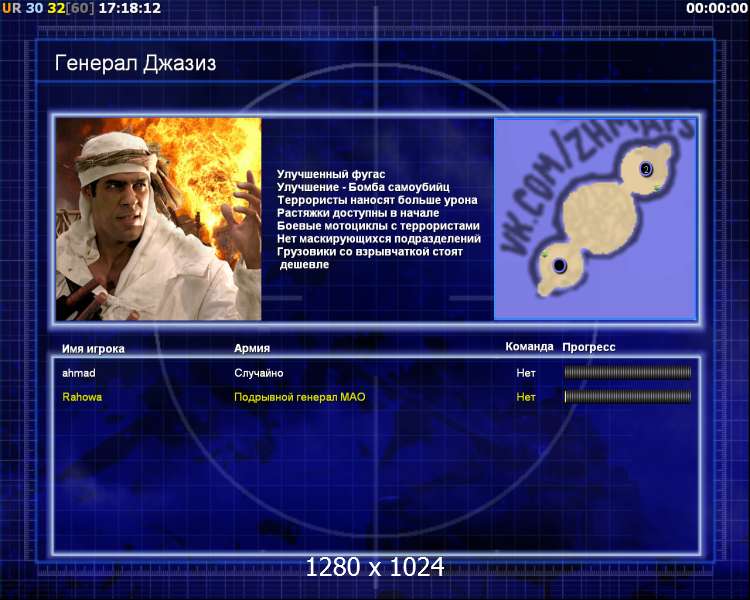Click the "Имя игрока" column header
This screenshot has height=600, width=750.
pos(93,349)
